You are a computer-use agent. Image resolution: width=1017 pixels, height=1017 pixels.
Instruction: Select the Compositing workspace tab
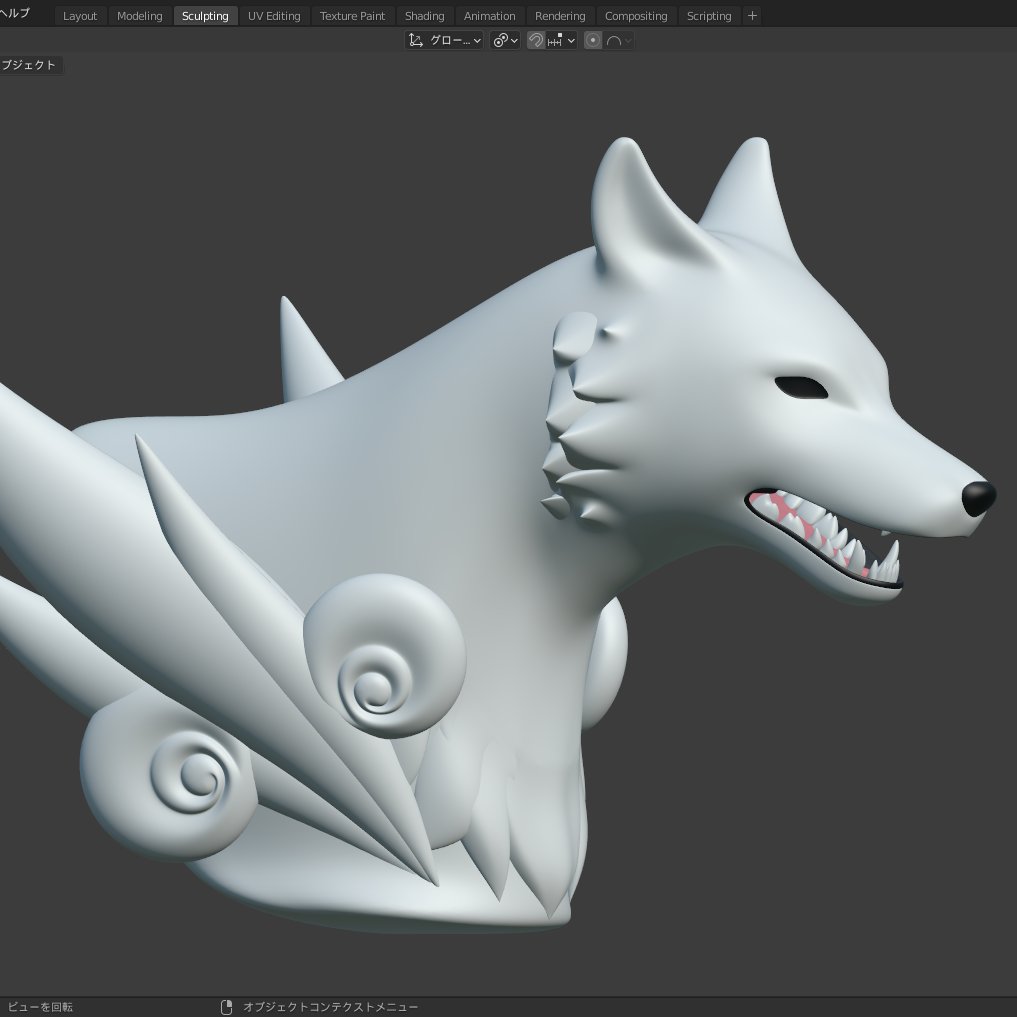click(636, 16)
